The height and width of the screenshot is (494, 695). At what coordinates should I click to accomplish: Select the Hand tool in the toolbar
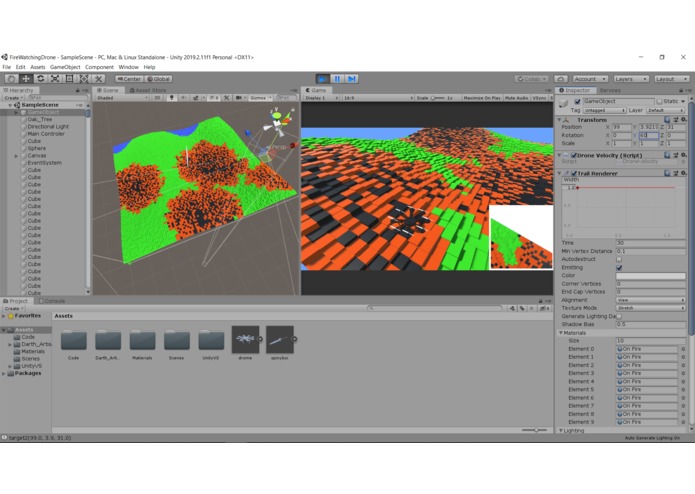11,79
